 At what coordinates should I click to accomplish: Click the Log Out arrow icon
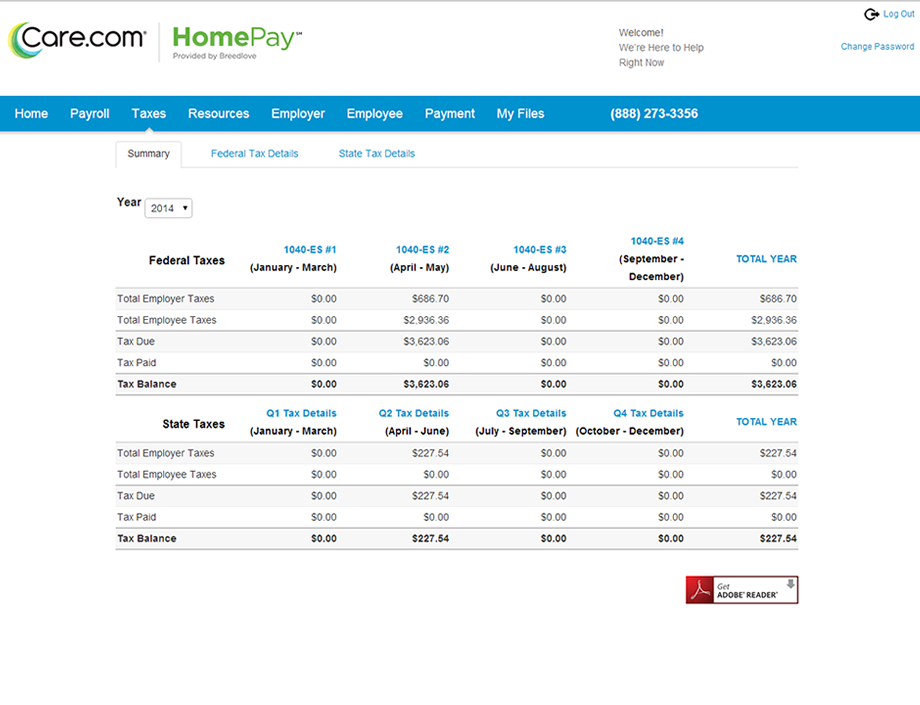click(872, 13)
